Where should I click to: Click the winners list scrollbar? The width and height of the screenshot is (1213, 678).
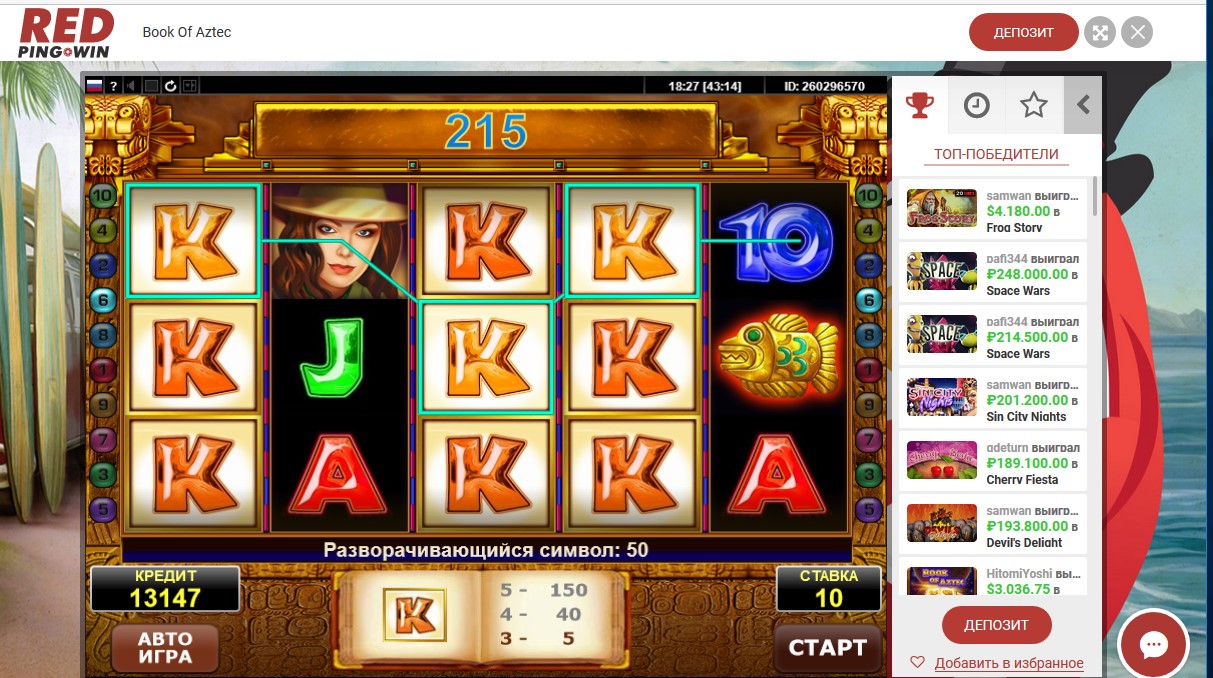(x=1095, y=195)
